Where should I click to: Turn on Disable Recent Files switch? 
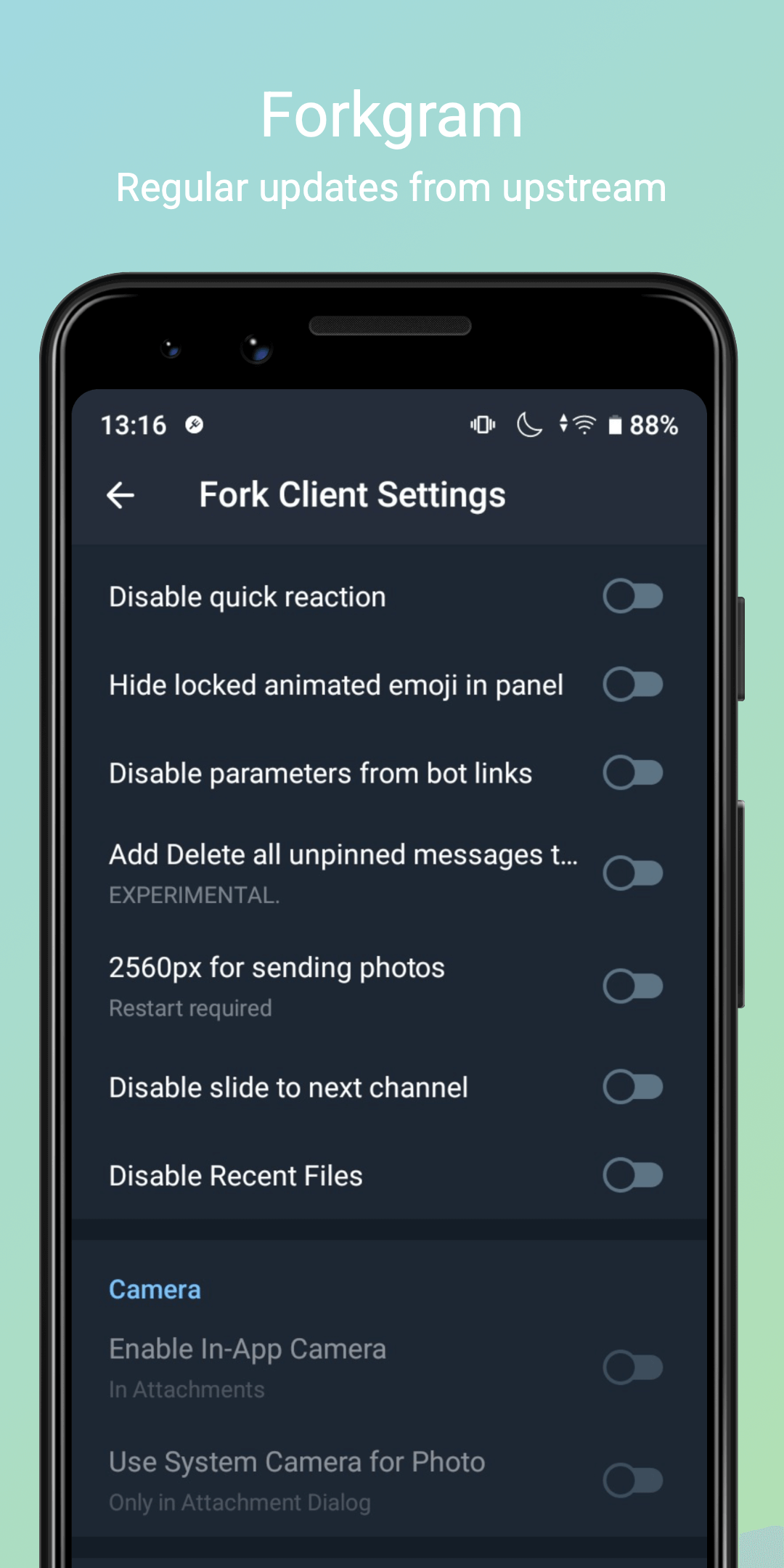[633, 1176]
